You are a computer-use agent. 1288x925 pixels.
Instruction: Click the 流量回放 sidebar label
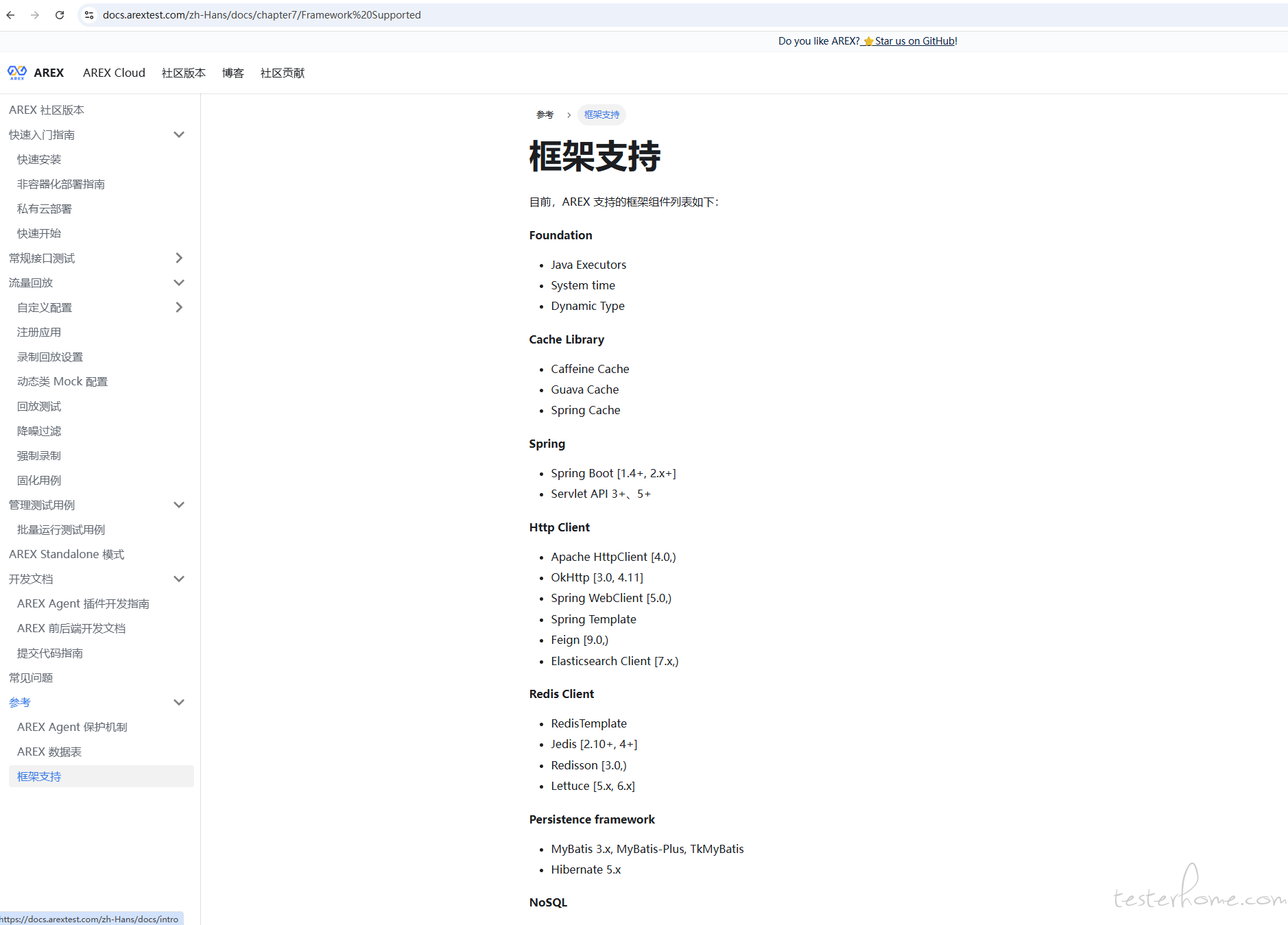[31, 283]
